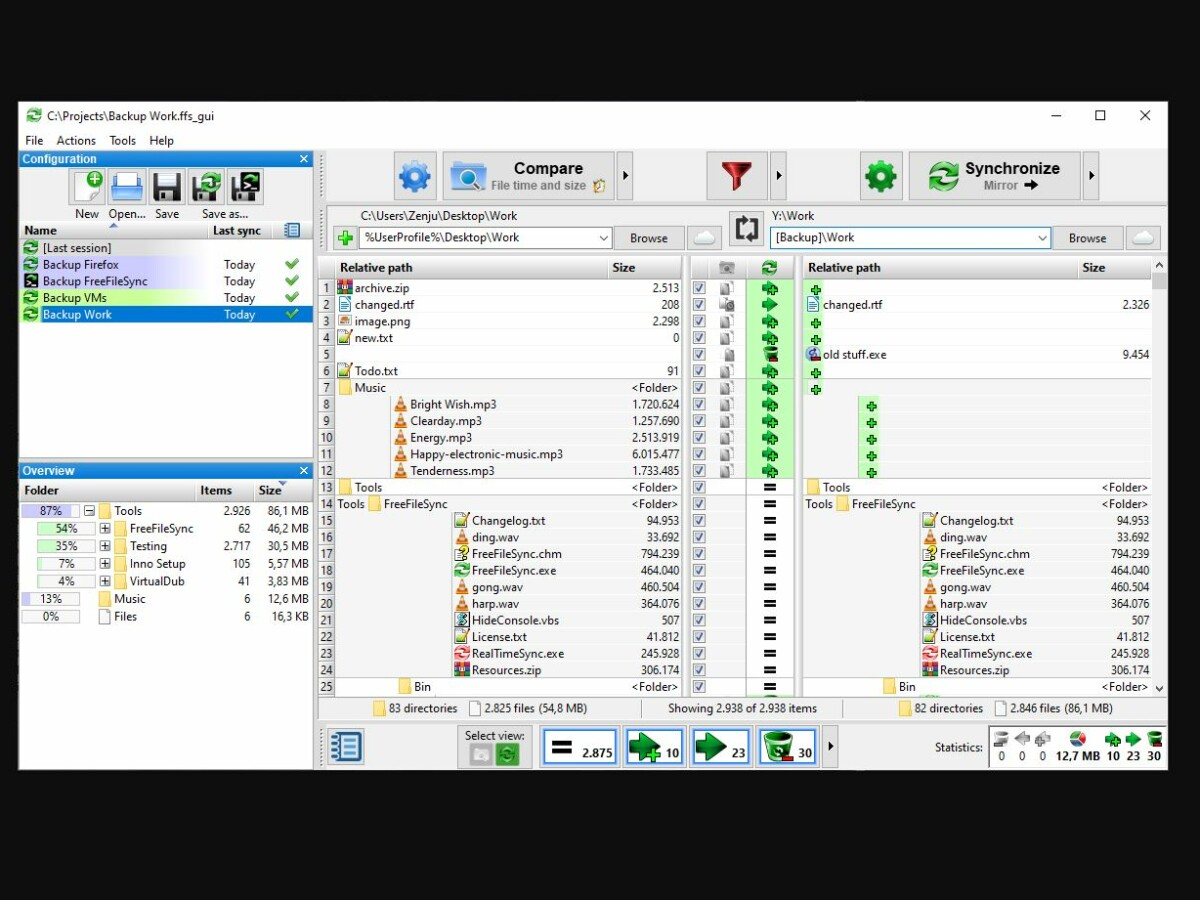
Task: Toggle display of equal files in view
Action: click(578, 746)
